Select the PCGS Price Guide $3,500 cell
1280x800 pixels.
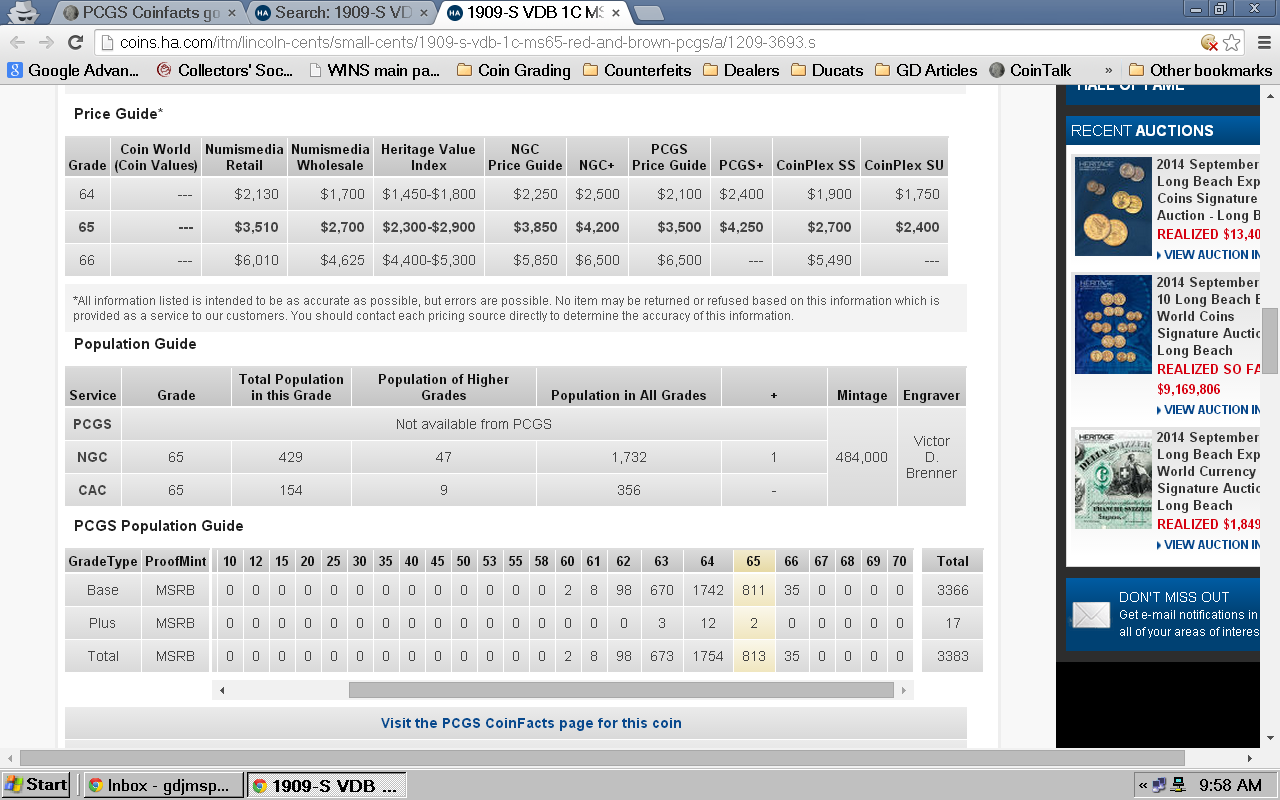tap(669, 227)
